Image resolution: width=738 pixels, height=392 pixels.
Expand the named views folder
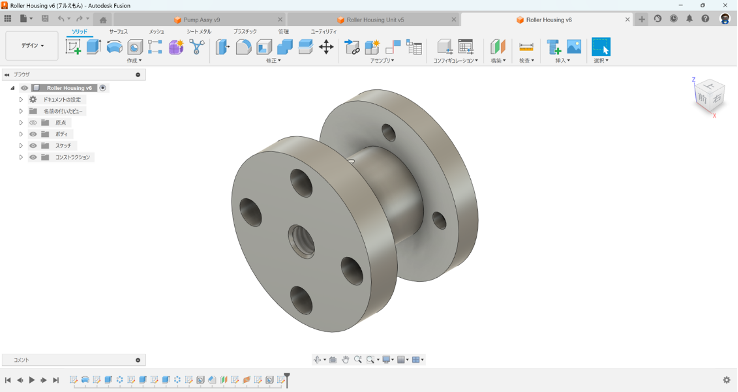click(x=21, y=111)
